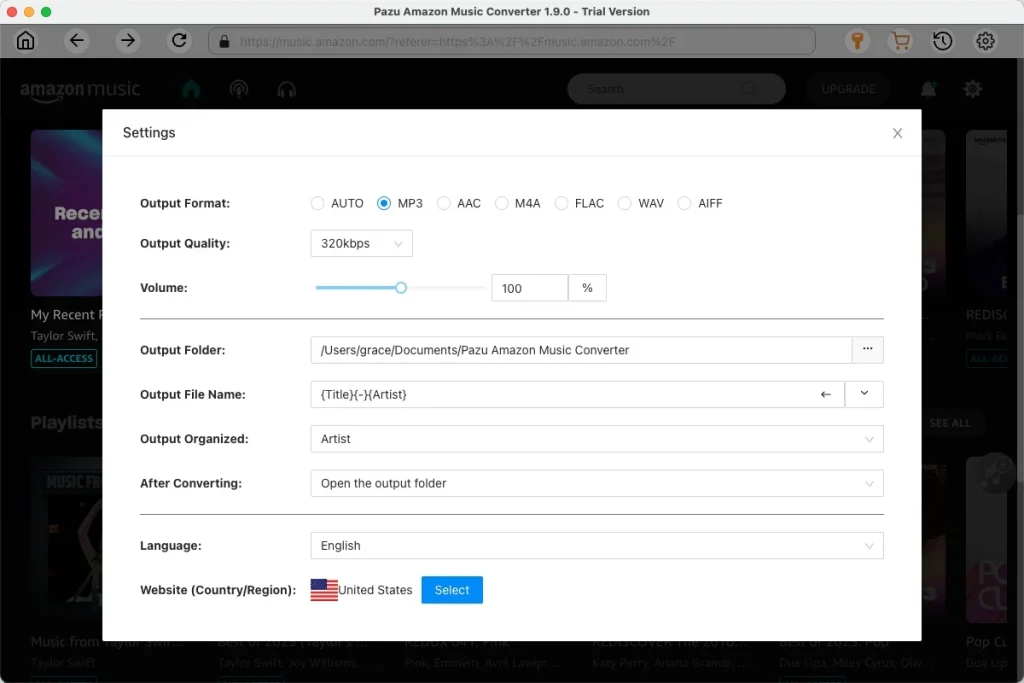The width and height of the screenshot is (1024, 683).
Task: Go back using the back arrow icon
Action: [77, 41]
